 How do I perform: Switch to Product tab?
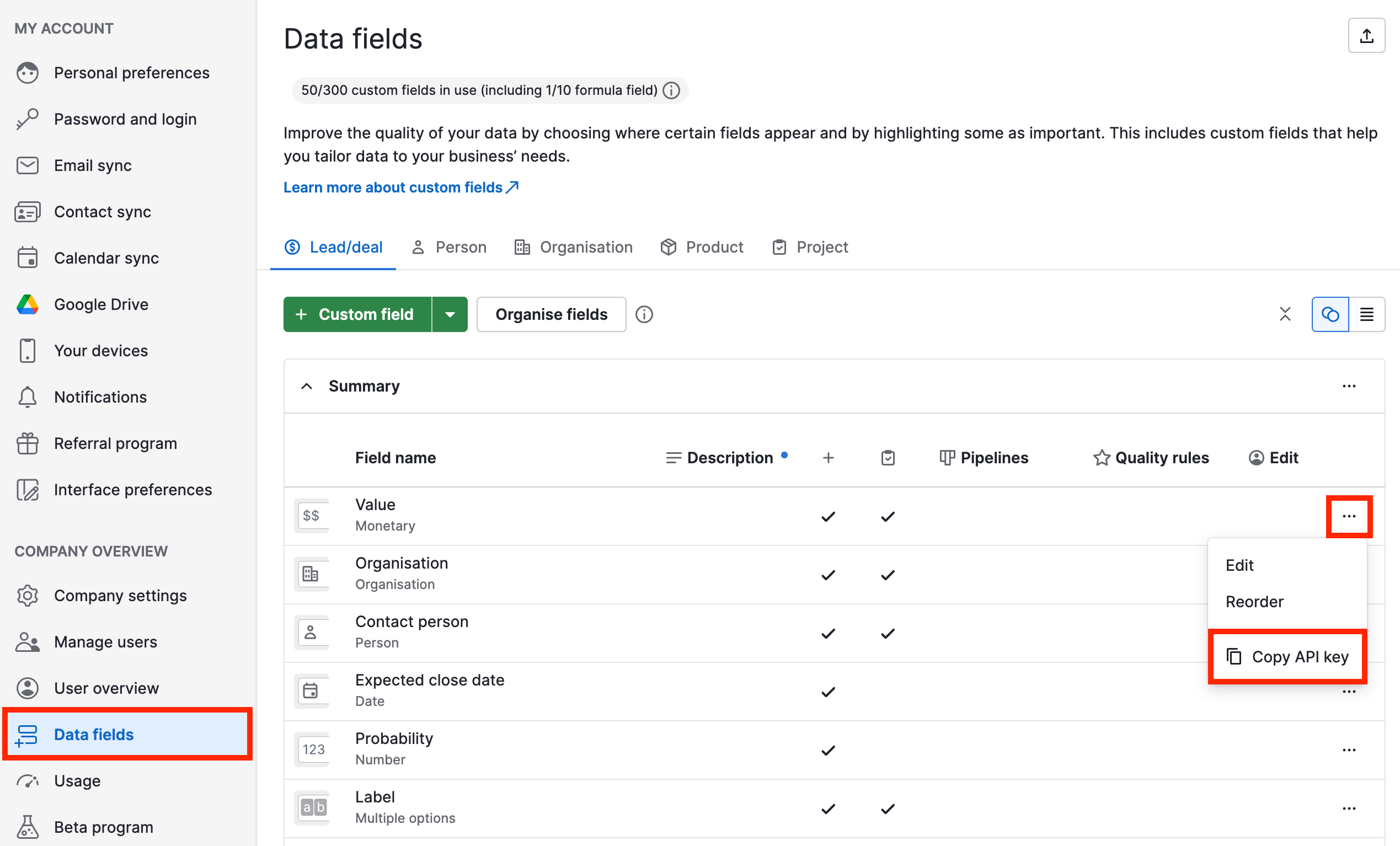(702, 247)
